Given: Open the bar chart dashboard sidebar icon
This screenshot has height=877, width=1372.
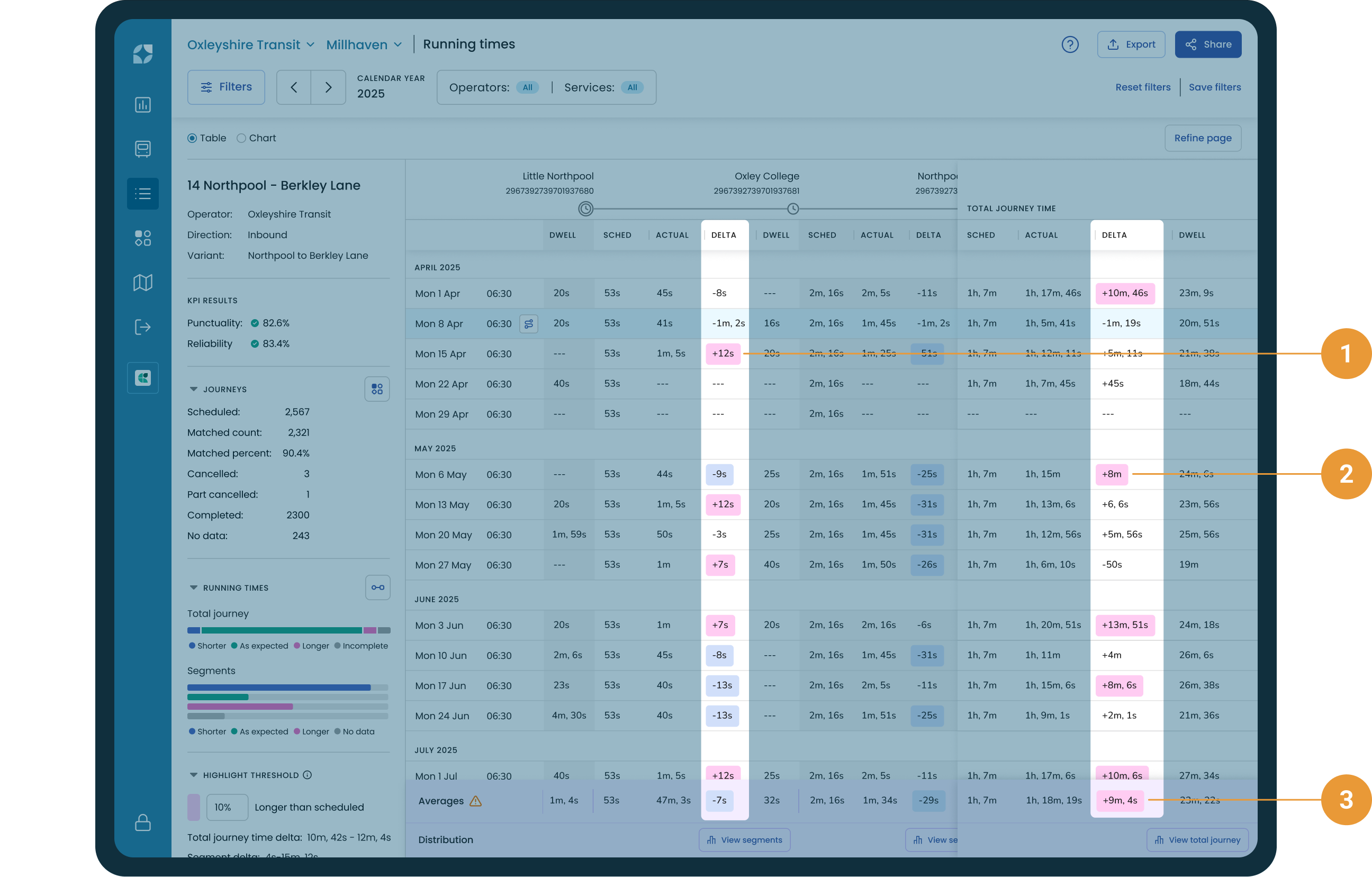Looking at the screenshot, I should 142,105.
